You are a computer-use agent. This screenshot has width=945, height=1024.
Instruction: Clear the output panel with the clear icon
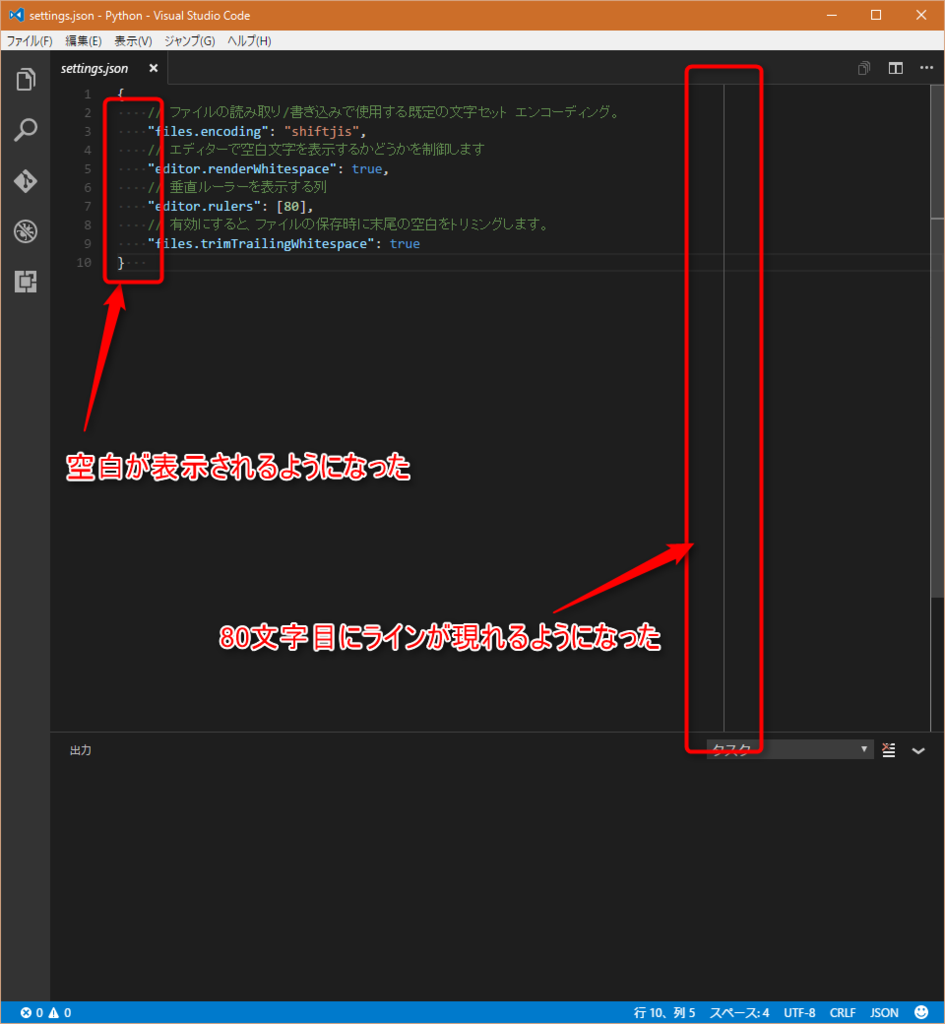tap(889, 750)
